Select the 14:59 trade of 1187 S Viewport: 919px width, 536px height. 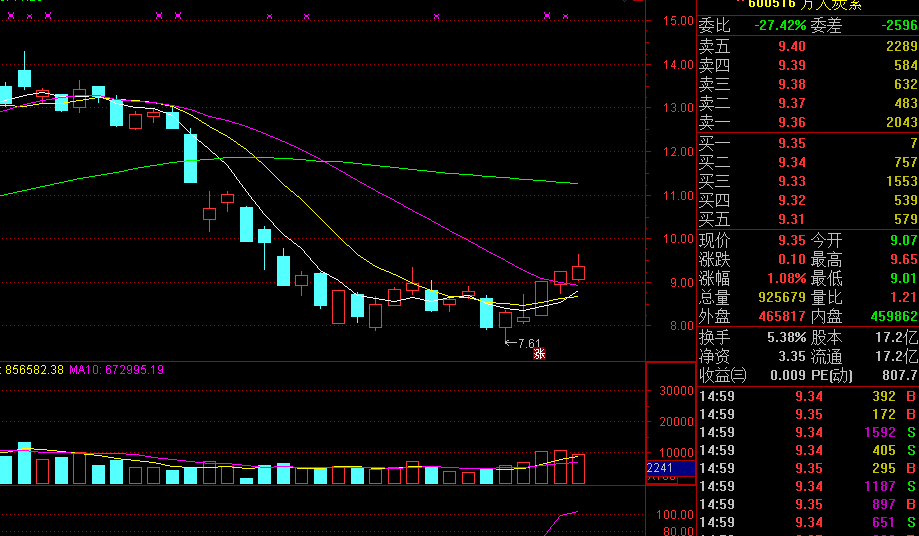[x=808, y=486]
